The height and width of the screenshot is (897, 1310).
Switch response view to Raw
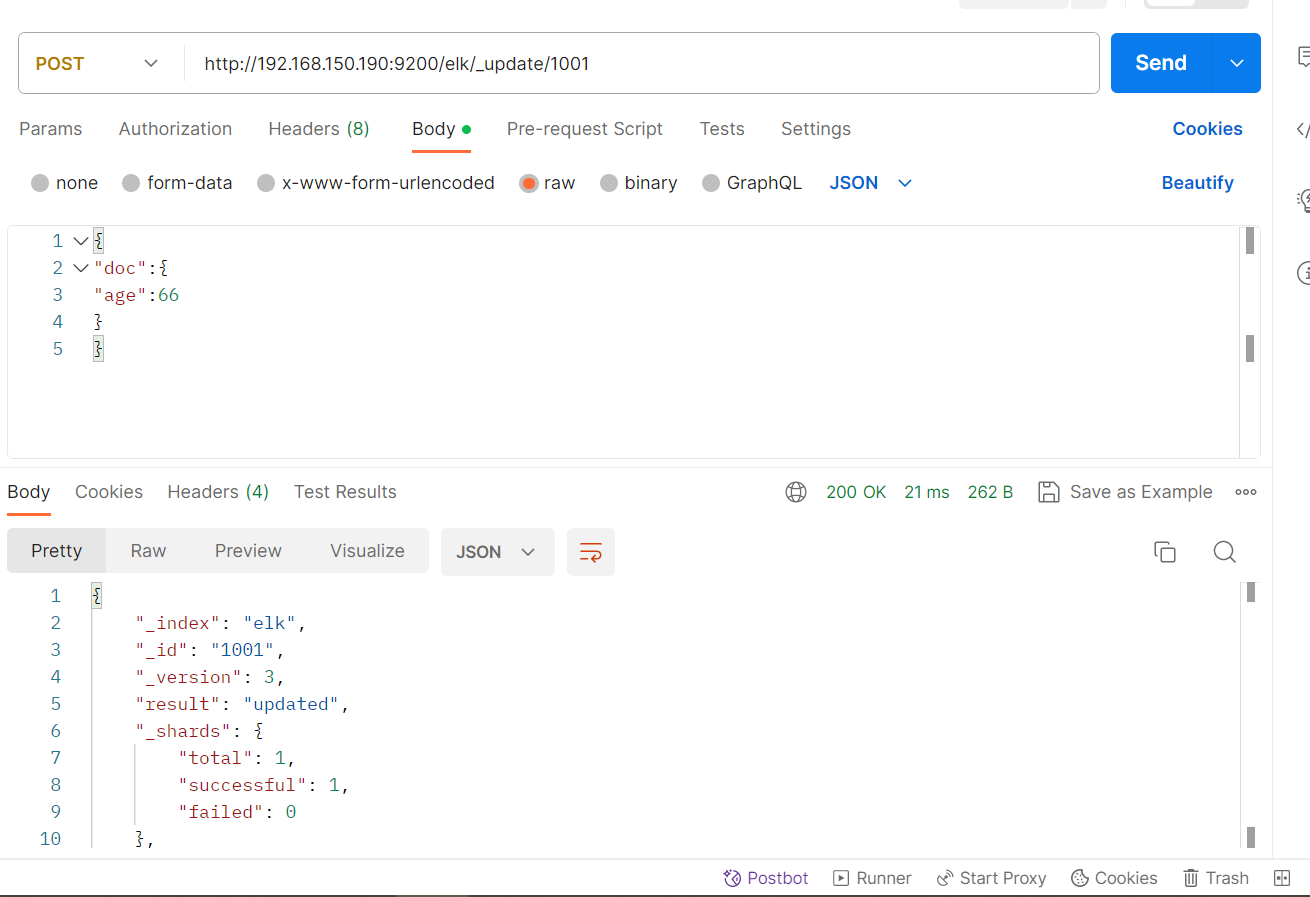[x=148, y=551]
